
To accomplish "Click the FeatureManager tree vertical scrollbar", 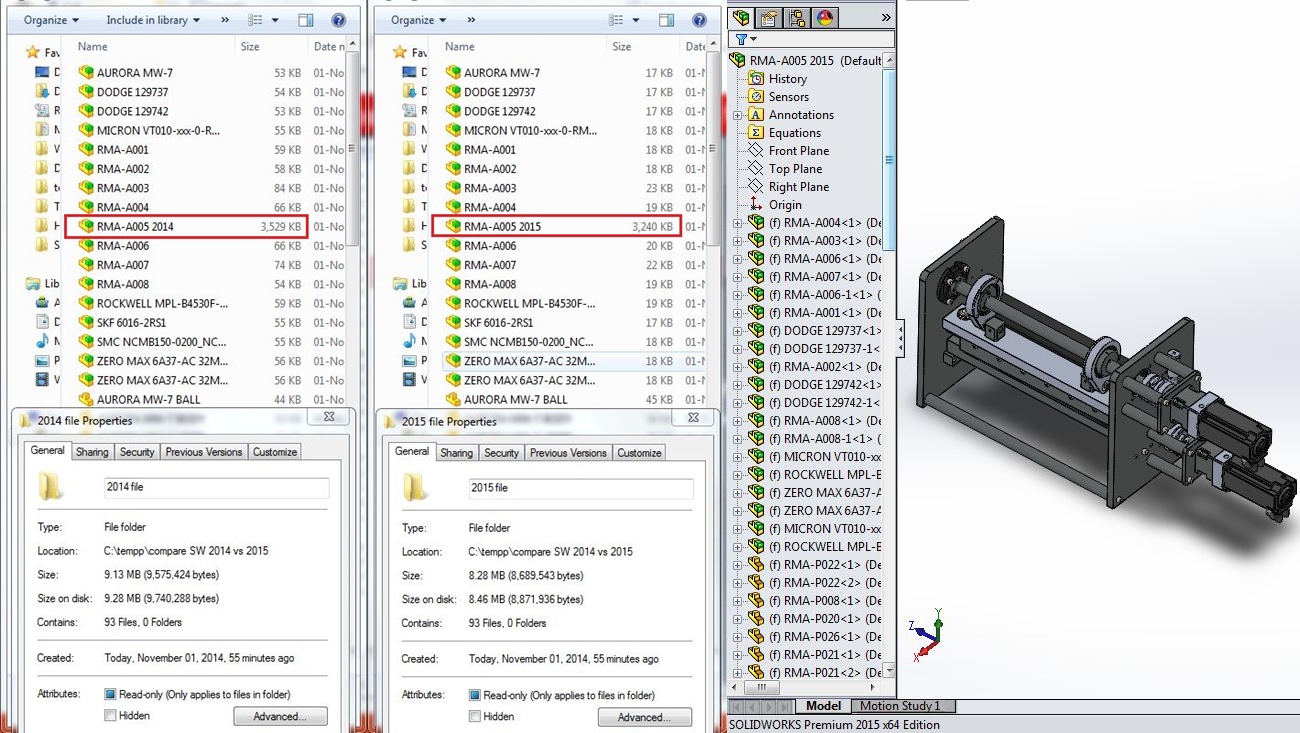I will (x=889, y=160).
